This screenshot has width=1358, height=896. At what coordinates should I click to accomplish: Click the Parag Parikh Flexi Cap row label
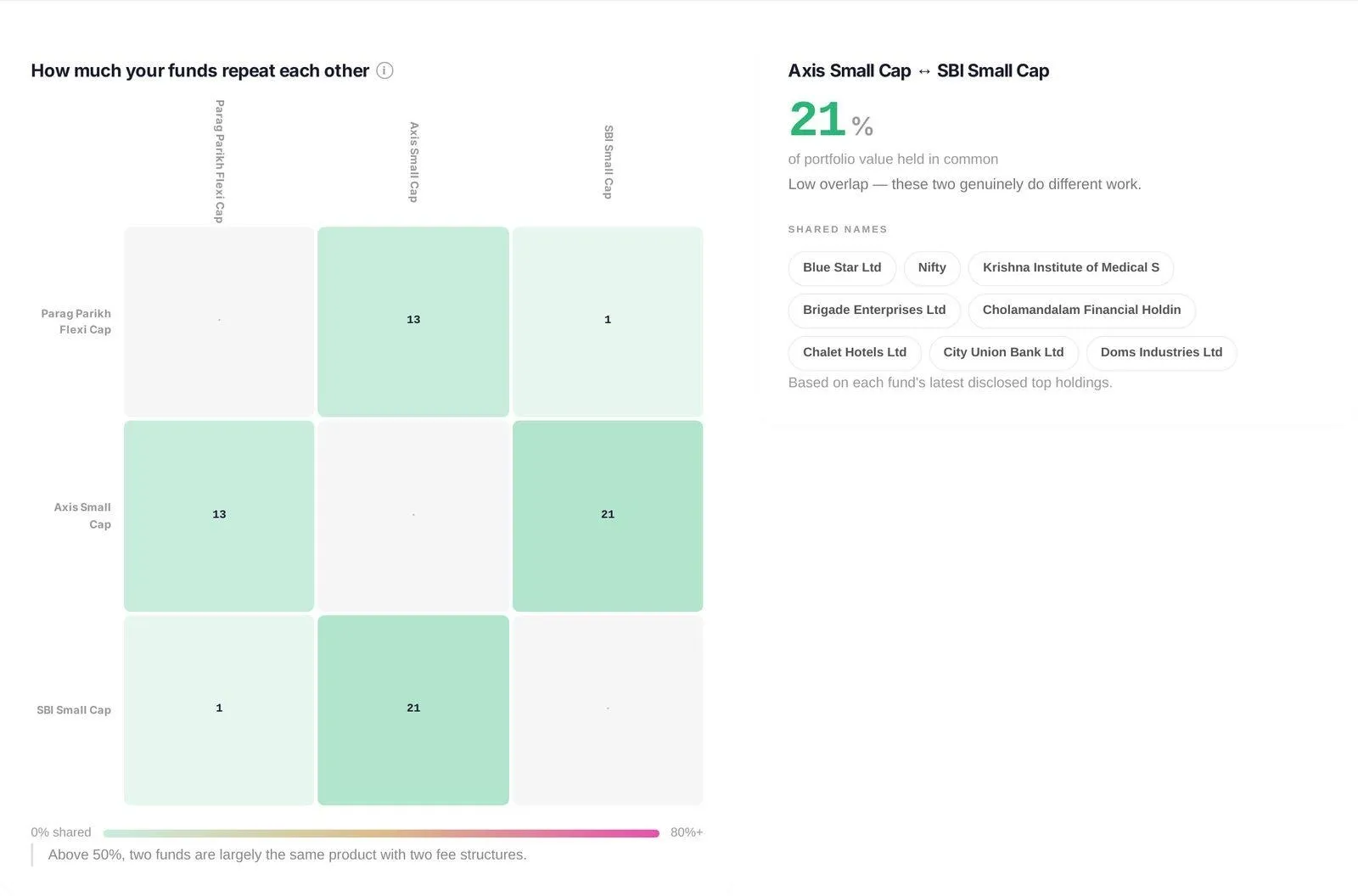tap(76, 322)
